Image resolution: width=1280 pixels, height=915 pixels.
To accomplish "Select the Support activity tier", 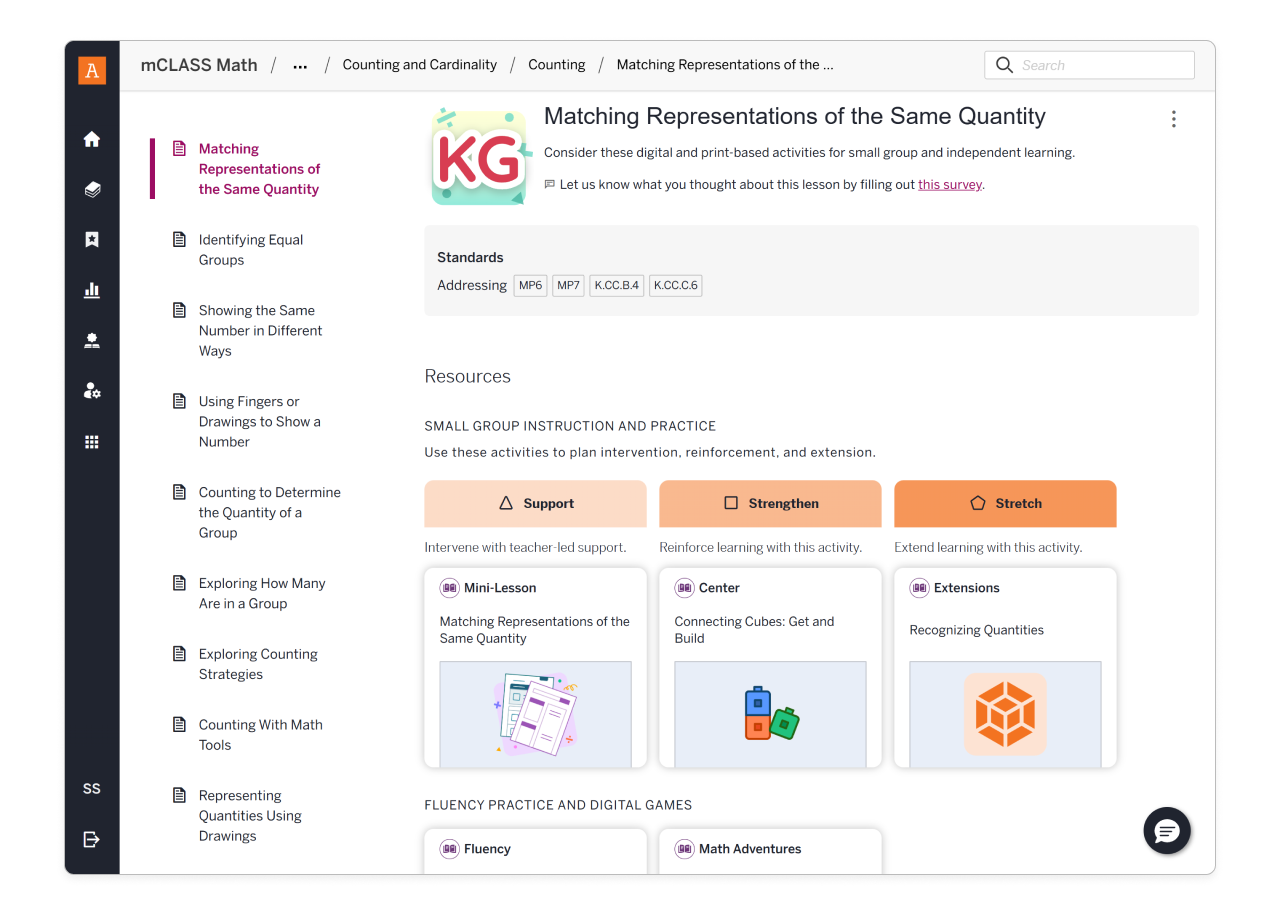I will tap(535, 503).
